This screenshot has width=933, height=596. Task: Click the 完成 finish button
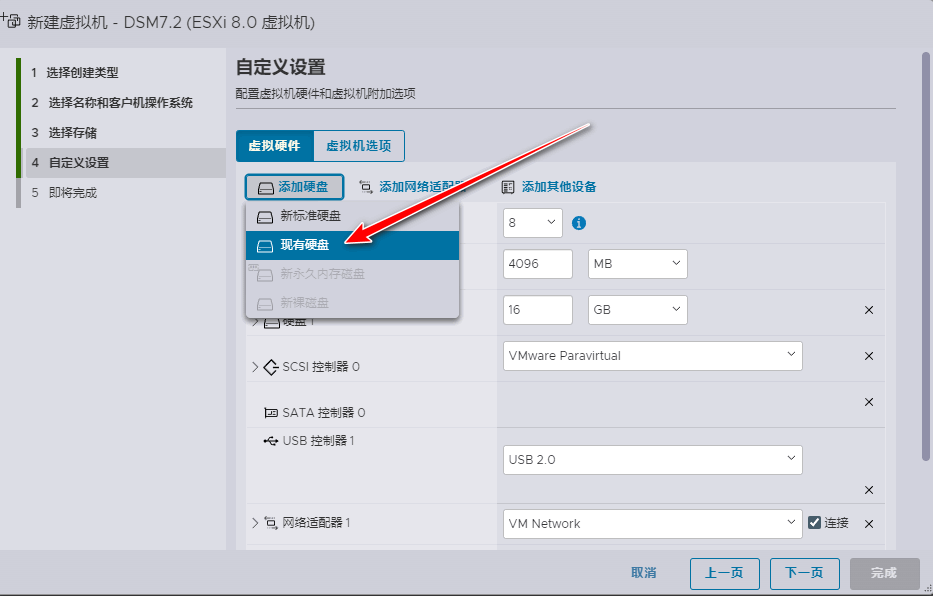point(884,573)
